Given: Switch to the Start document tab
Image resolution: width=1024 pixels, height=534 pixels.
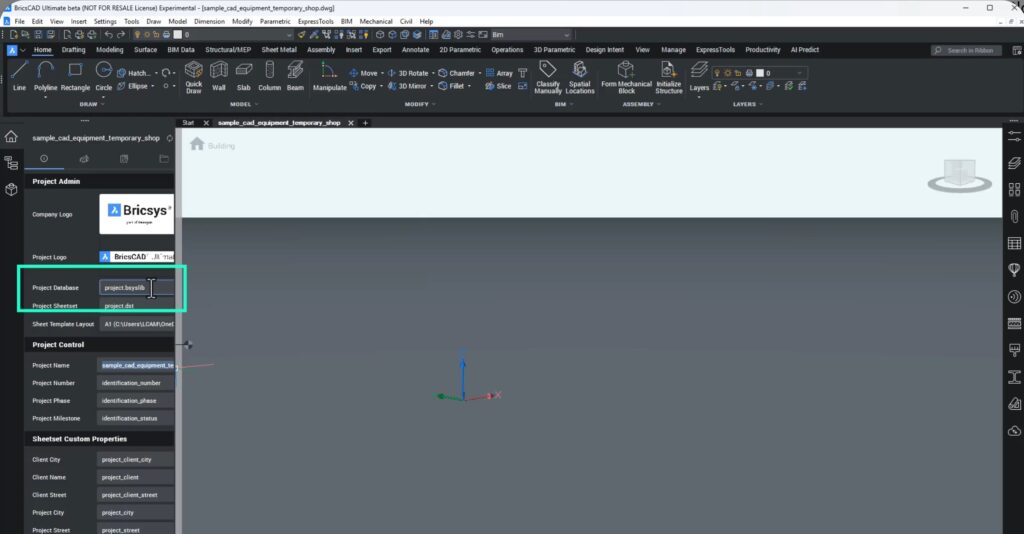Looking at the screenshot, I should (188, 123).
